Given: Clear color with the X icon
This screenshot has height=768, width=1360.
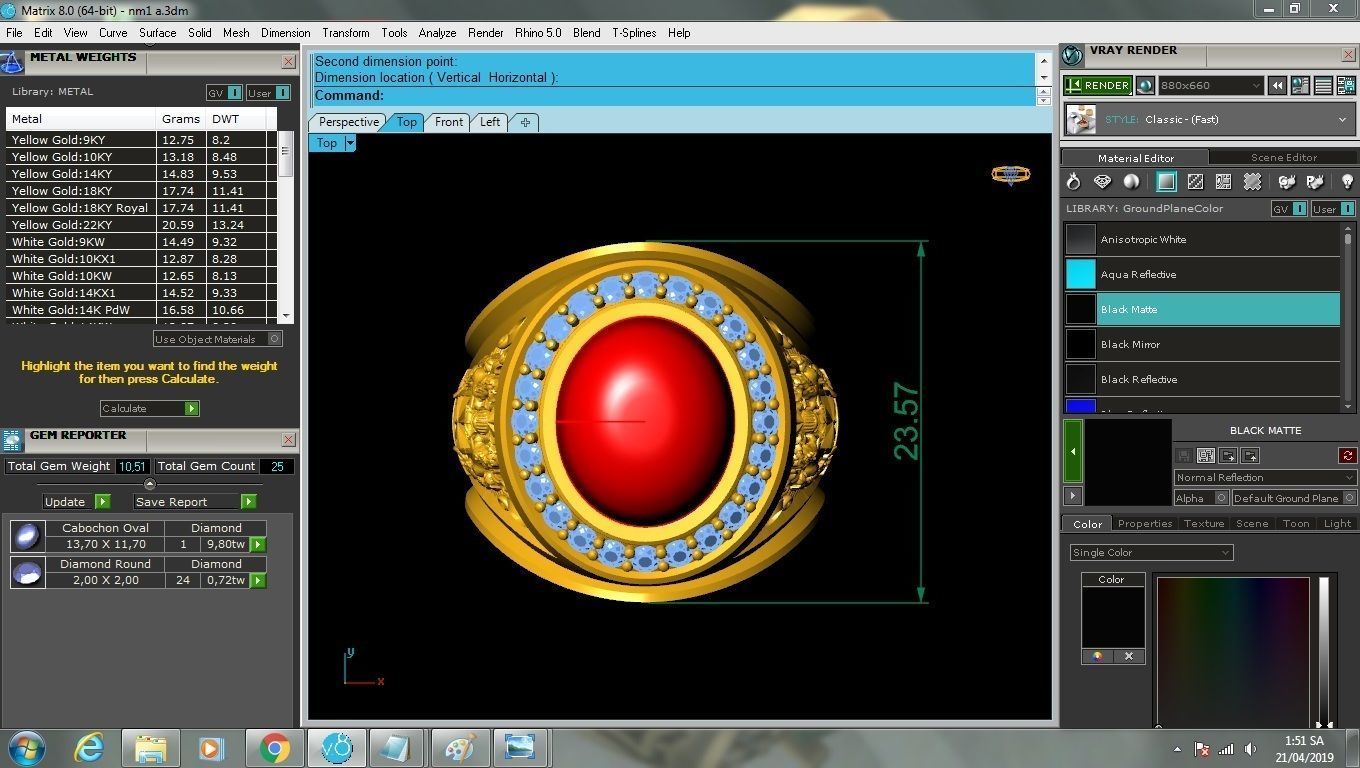Looking at the screenshot, I should (1129, 656).
